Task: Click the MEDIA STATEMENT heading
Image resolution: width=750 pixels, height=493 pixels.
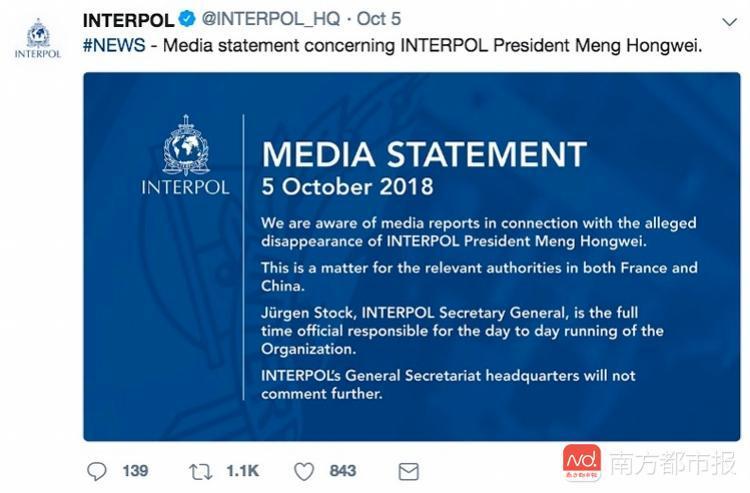Action: tap(424, 154)
